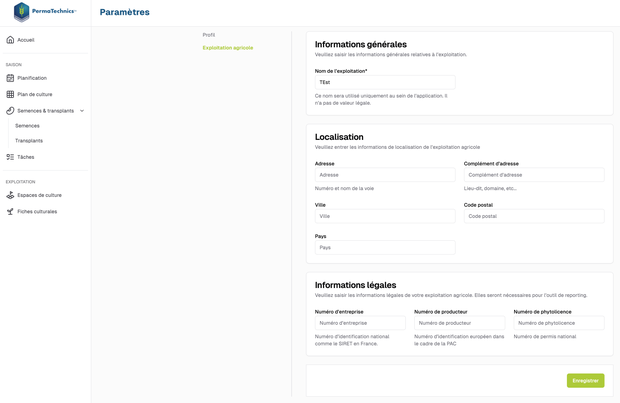
Task: Click the Numéro d'entreprise field
Action: pos(359,323)
